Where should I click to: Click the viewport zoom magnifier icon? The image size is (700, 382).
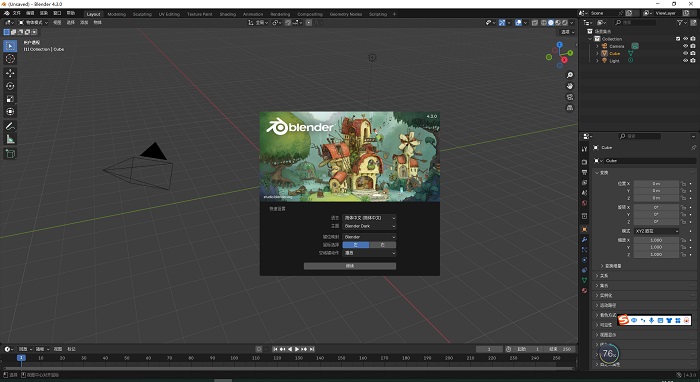click(x=570, y=75)
